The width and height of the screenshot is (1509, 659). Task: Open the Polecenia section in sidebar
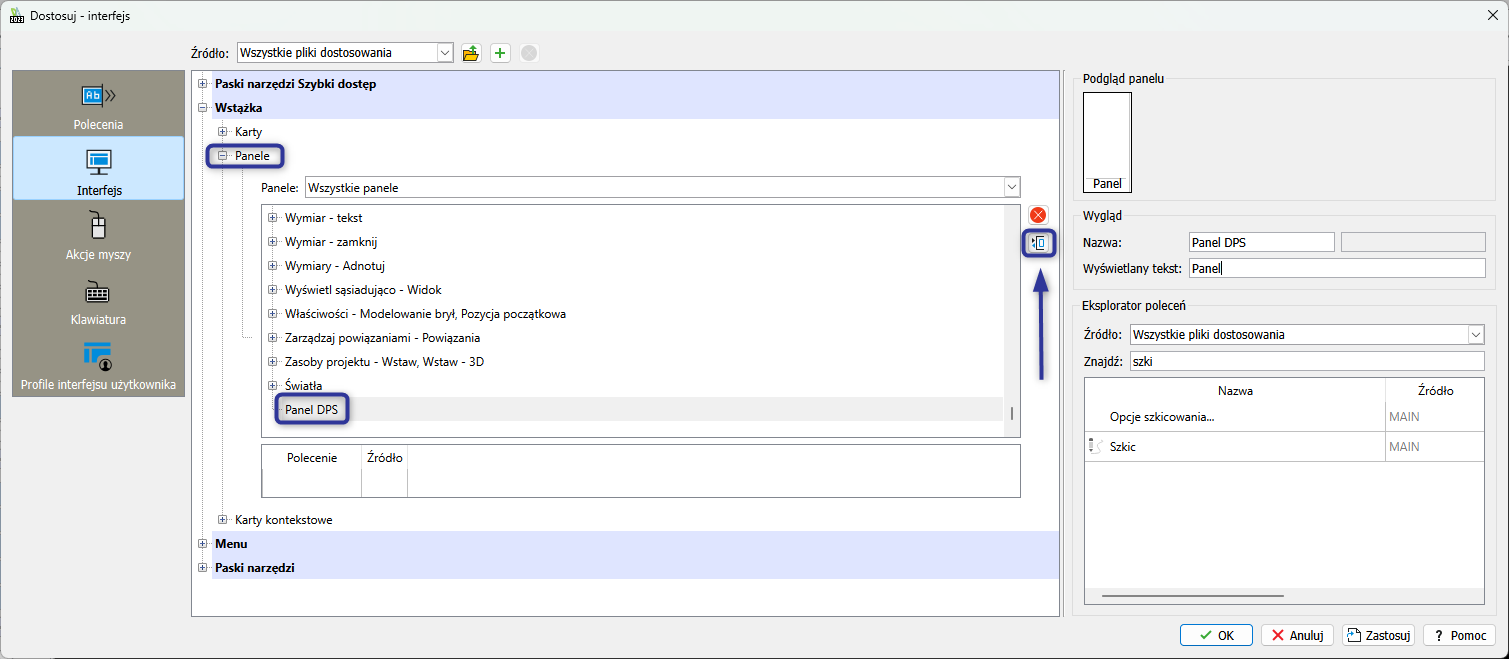coord(98,105)
